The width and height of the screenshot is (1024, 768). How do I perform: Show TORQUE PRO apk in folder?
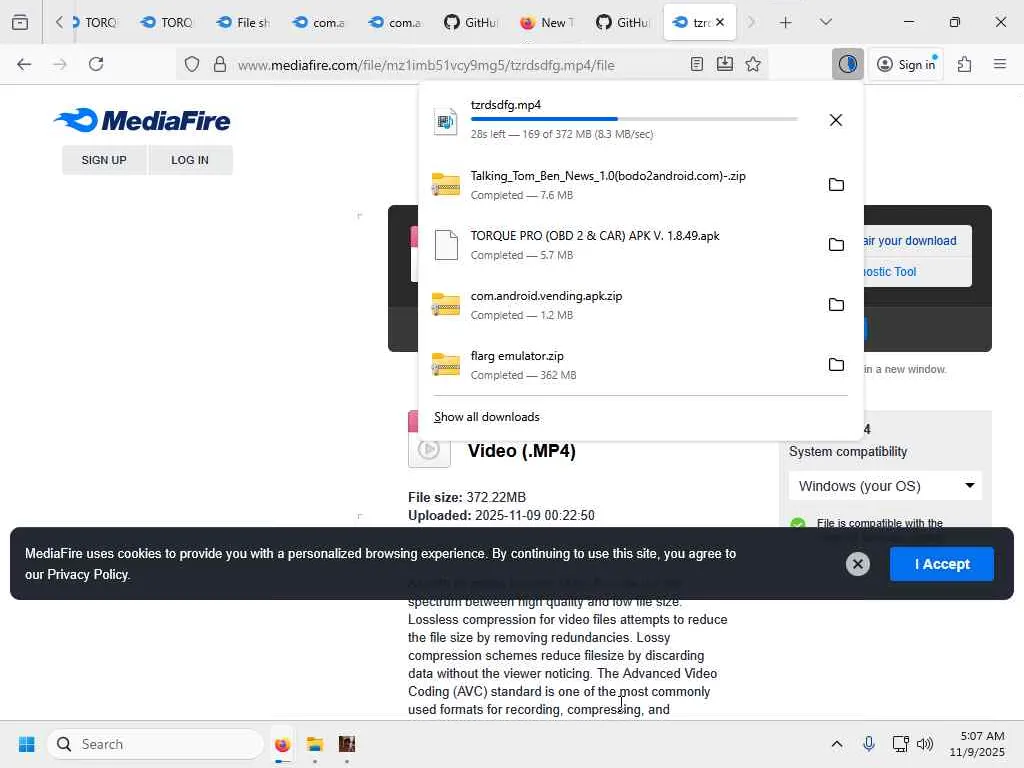836,245
